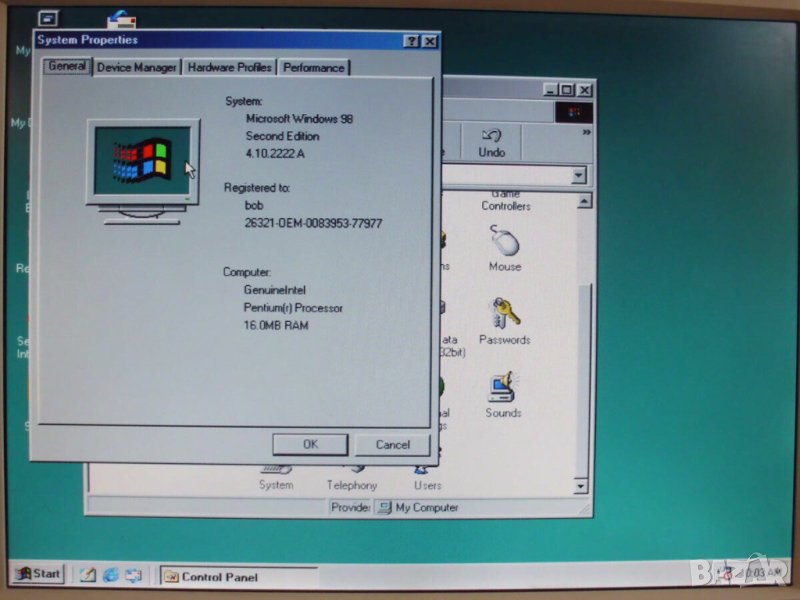Activate the Control Panel taskbar button
The image size is (800, 600).
click(238, 576)
